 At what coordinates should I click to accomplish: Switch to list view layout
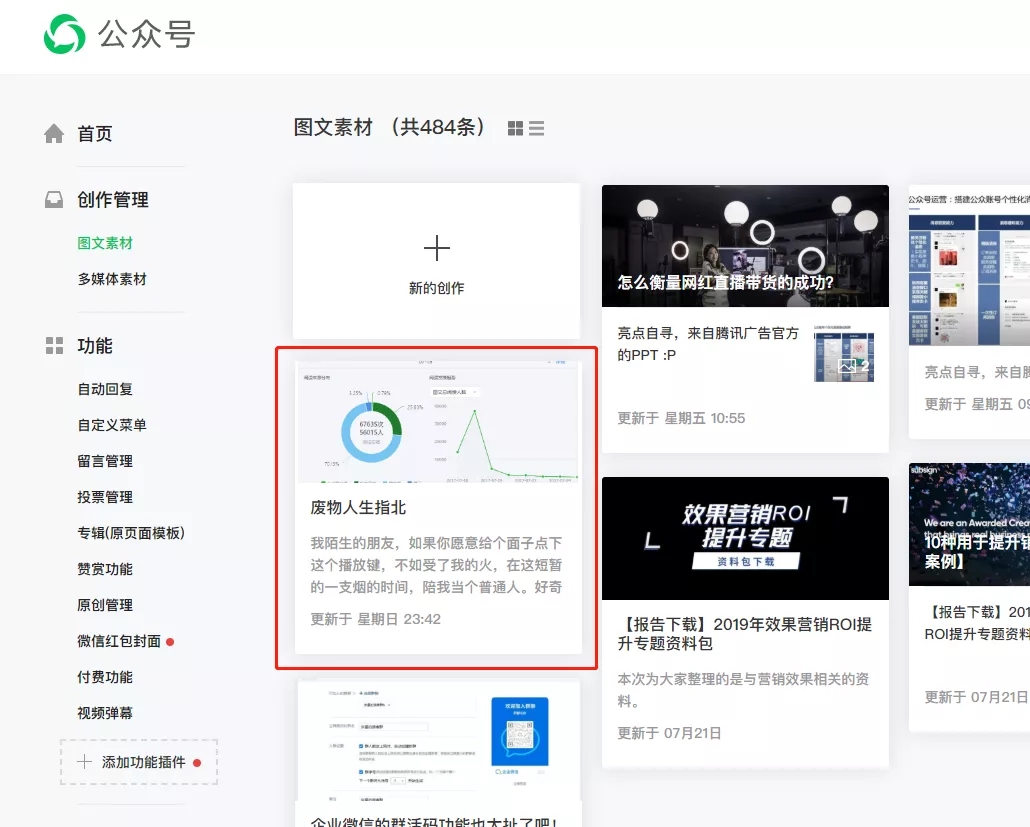pos(537,128)
